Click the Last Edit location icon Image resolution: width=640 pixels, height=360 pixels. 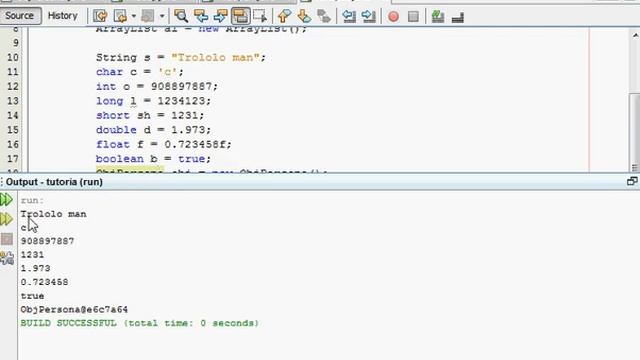point(100,16)
